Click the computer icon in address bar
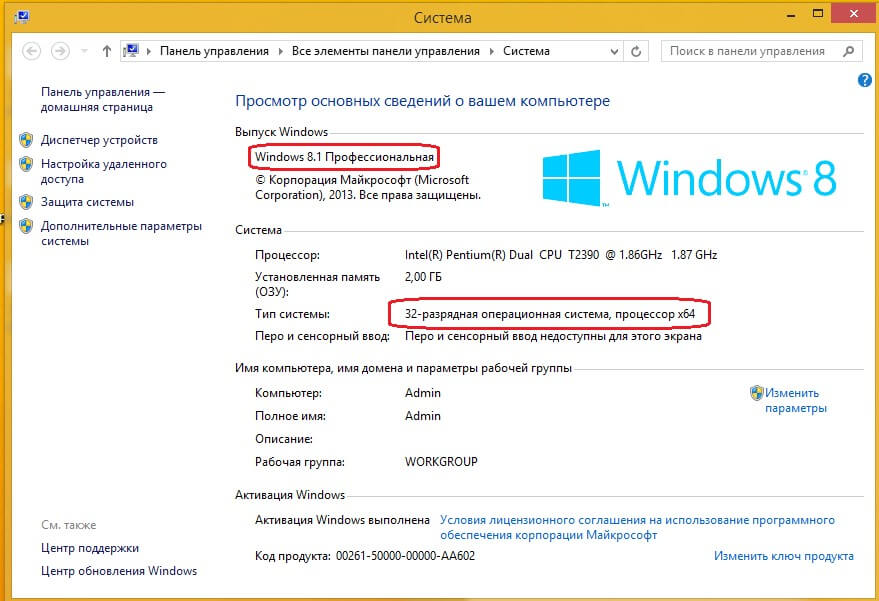 pos(131,51)
